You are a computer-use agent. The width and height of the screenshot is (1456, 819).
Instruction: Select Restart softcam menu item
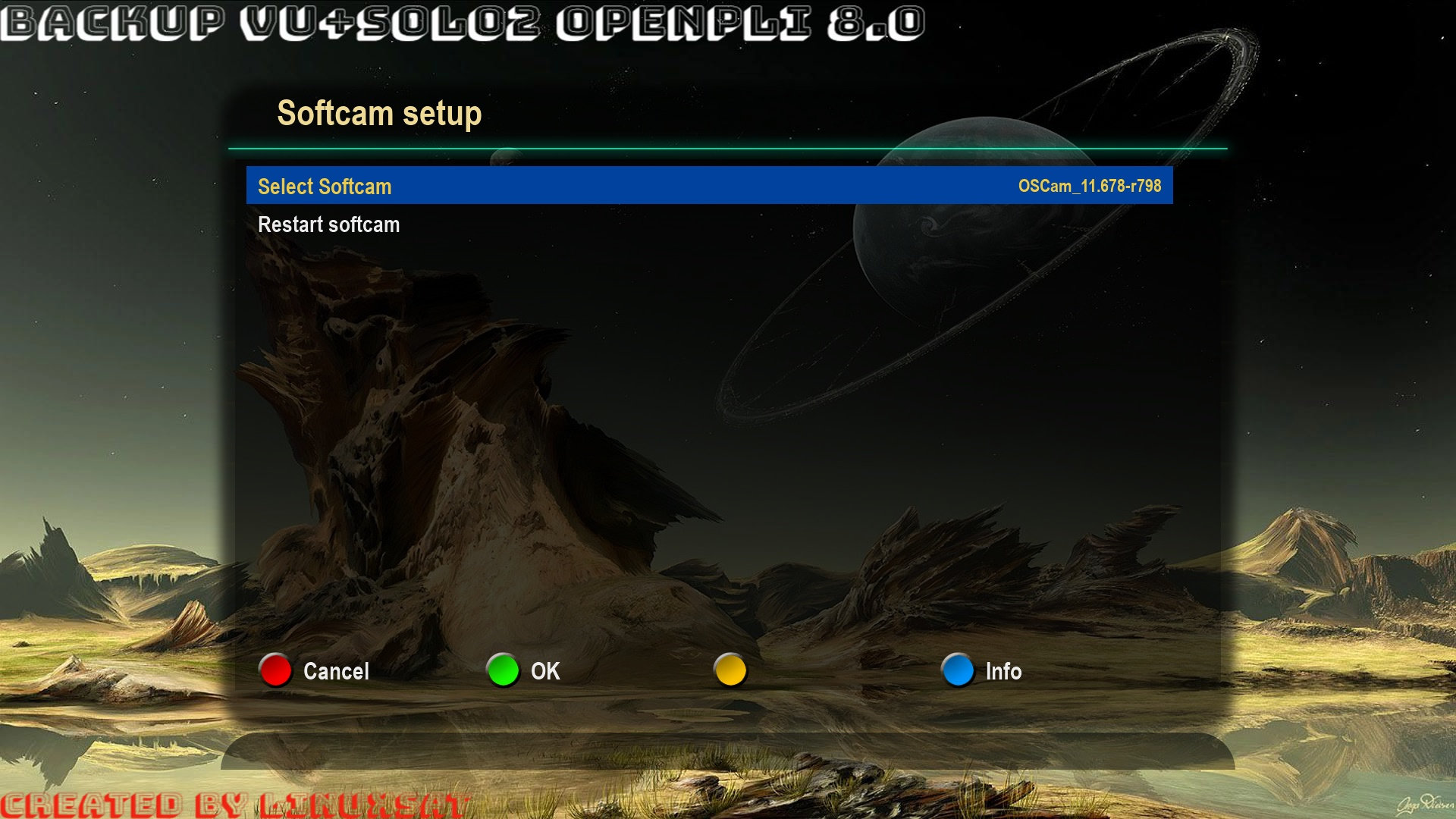328,224
